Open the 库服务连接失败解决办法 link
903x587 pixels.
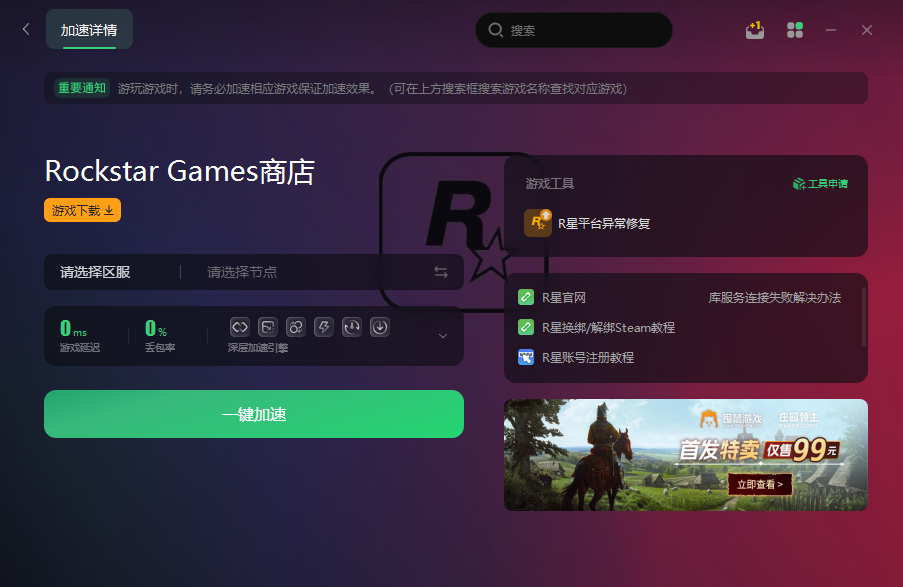775,297
